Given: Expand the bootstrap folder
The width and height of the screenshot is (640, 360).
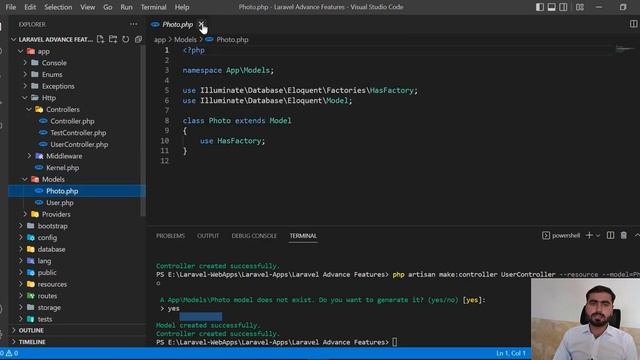Looking at the screenshot, I should (x=77, y=226).
